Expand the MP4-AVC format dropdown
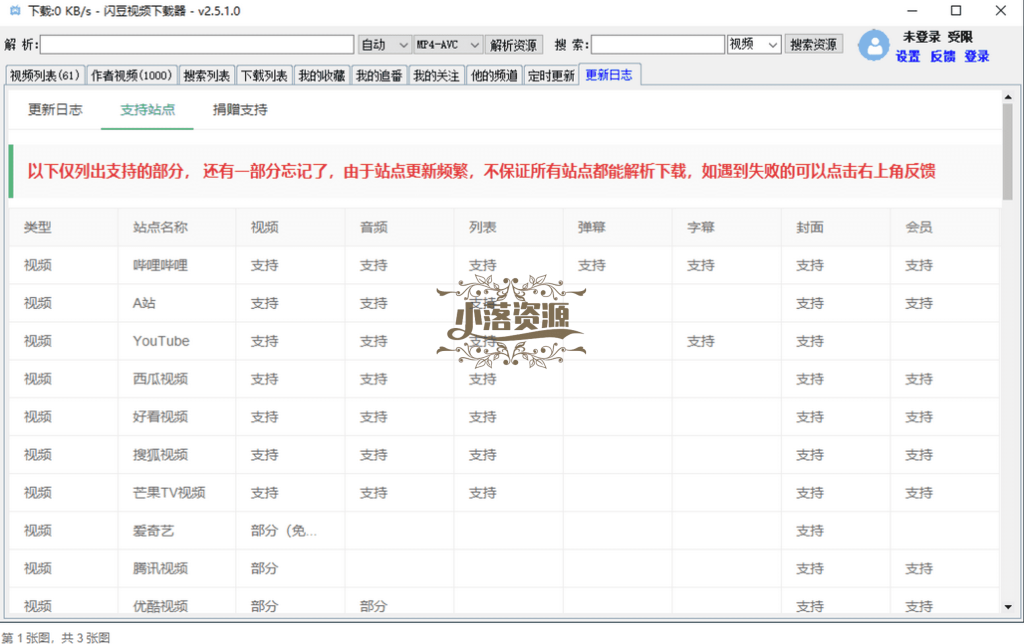 (x=448, y=44)
